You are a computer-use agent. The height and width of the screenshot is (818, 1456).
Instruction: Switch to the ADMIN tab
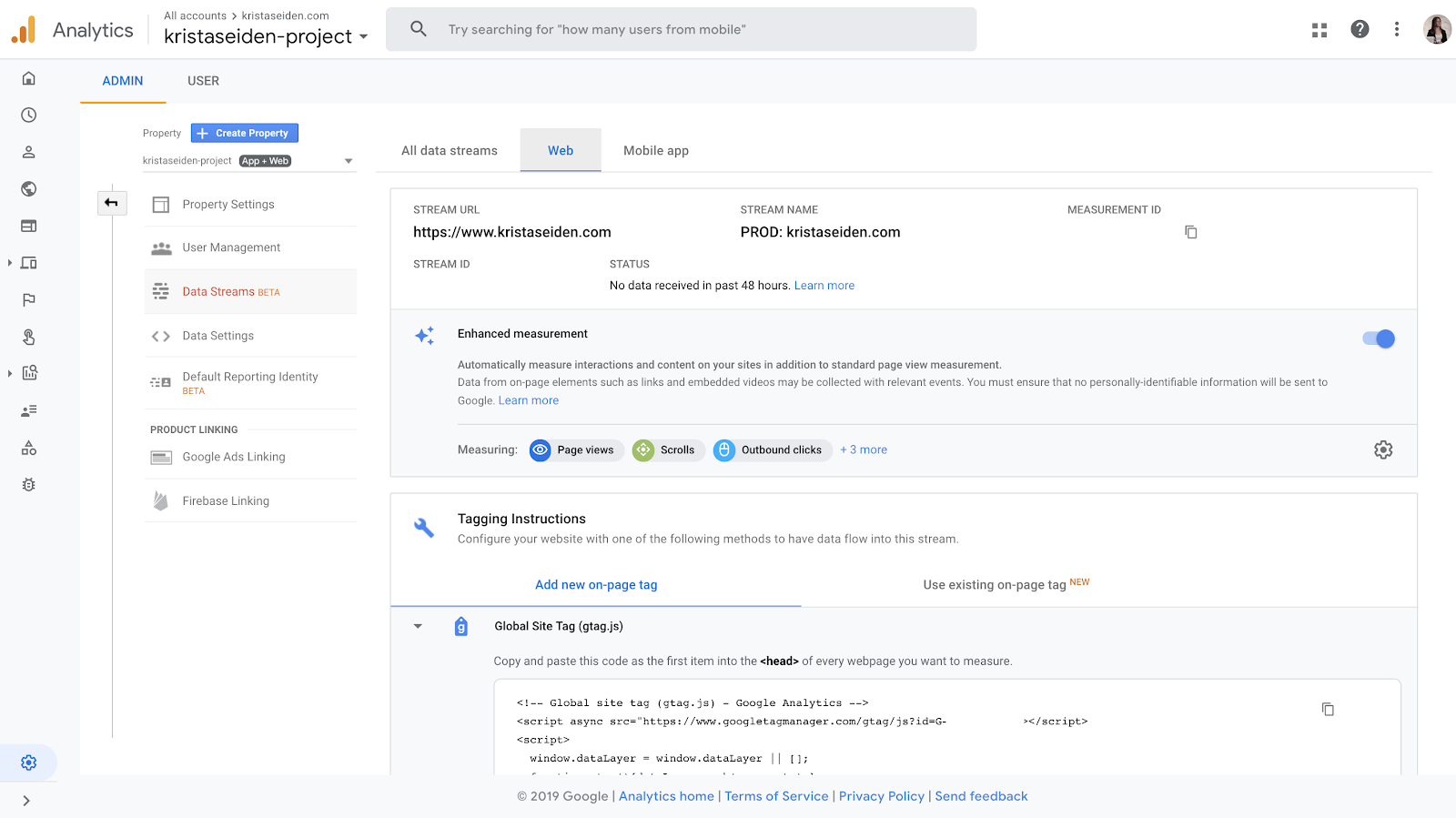tap(123, 81)
